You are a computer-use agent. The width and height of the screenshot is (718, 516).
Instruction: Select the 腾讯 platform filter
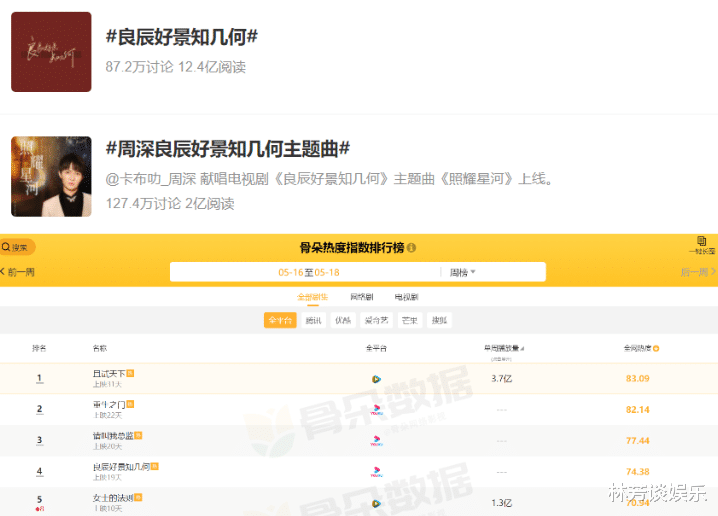[314, 320]
